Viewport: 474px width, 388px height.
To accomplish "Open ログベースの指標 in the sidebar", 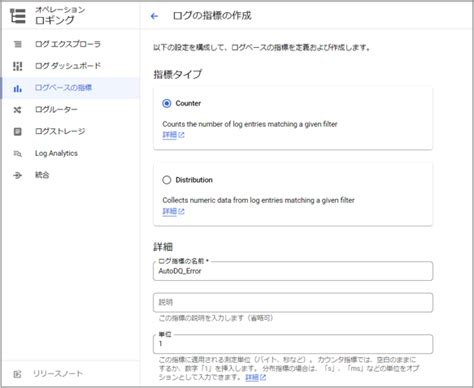I will (71, 88).
